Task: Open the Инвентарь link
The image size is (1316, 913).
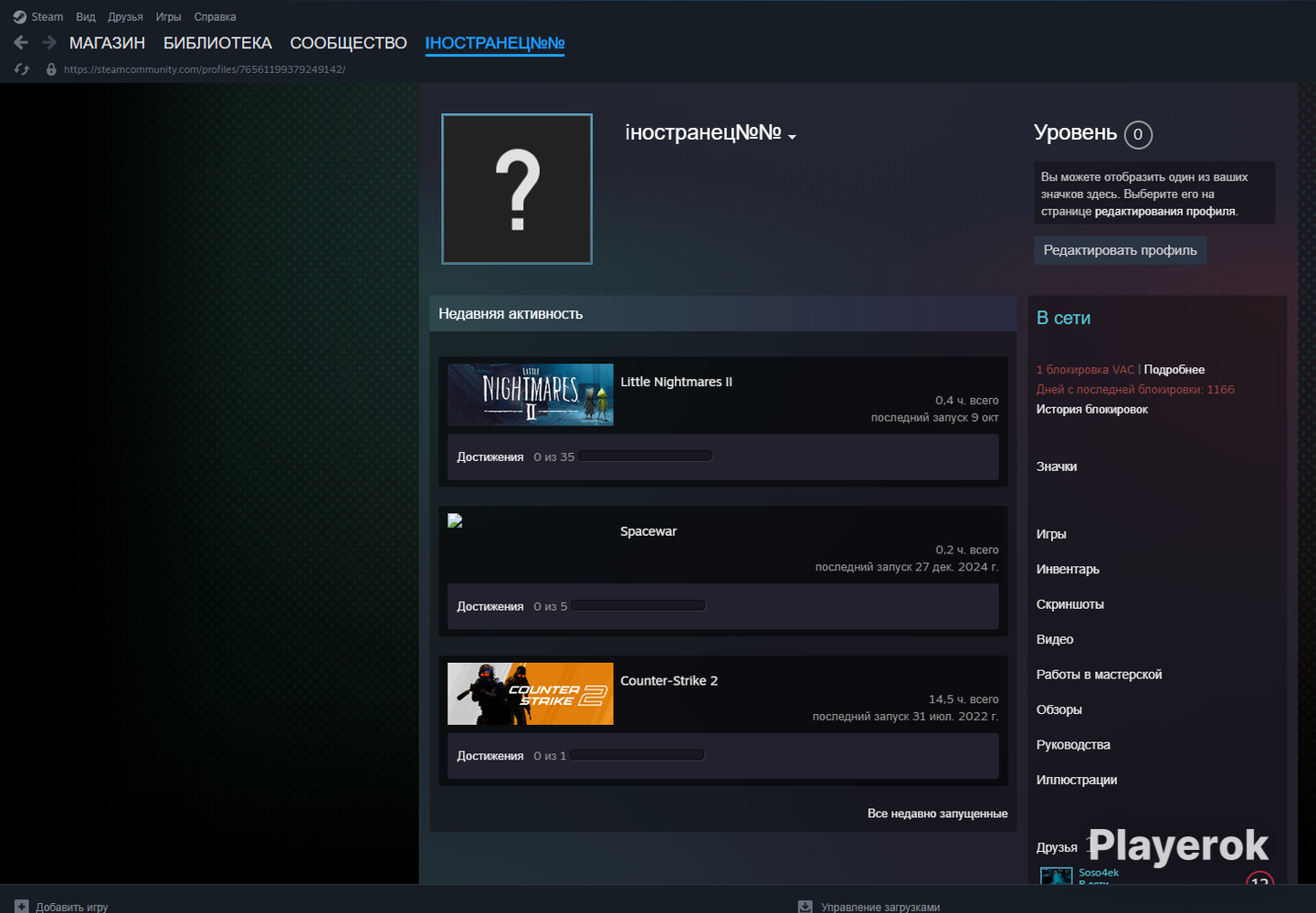Action: pos(1068,569)
